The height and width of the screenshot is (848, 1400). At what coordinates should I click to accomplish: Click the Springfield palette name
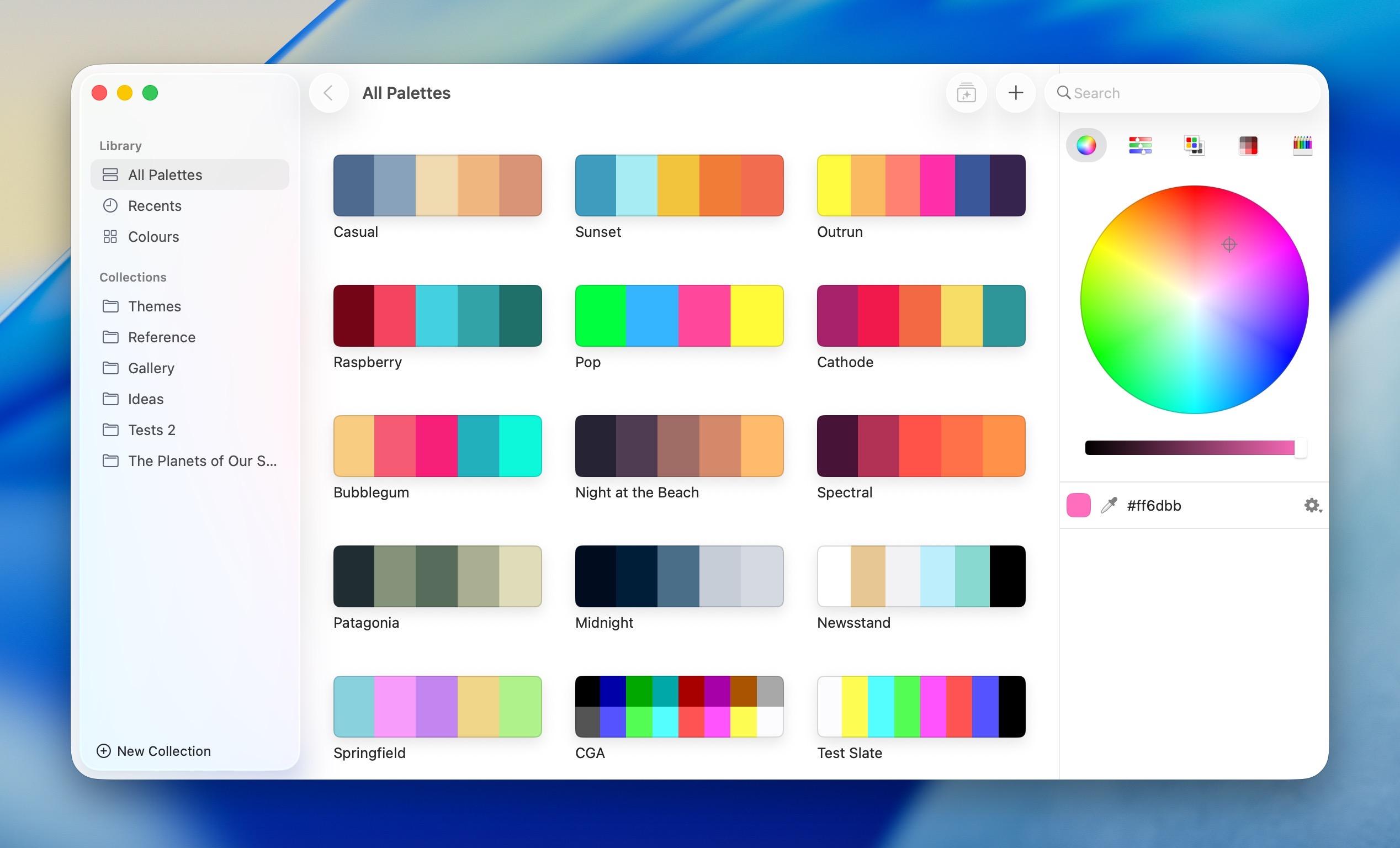[369, 753]
